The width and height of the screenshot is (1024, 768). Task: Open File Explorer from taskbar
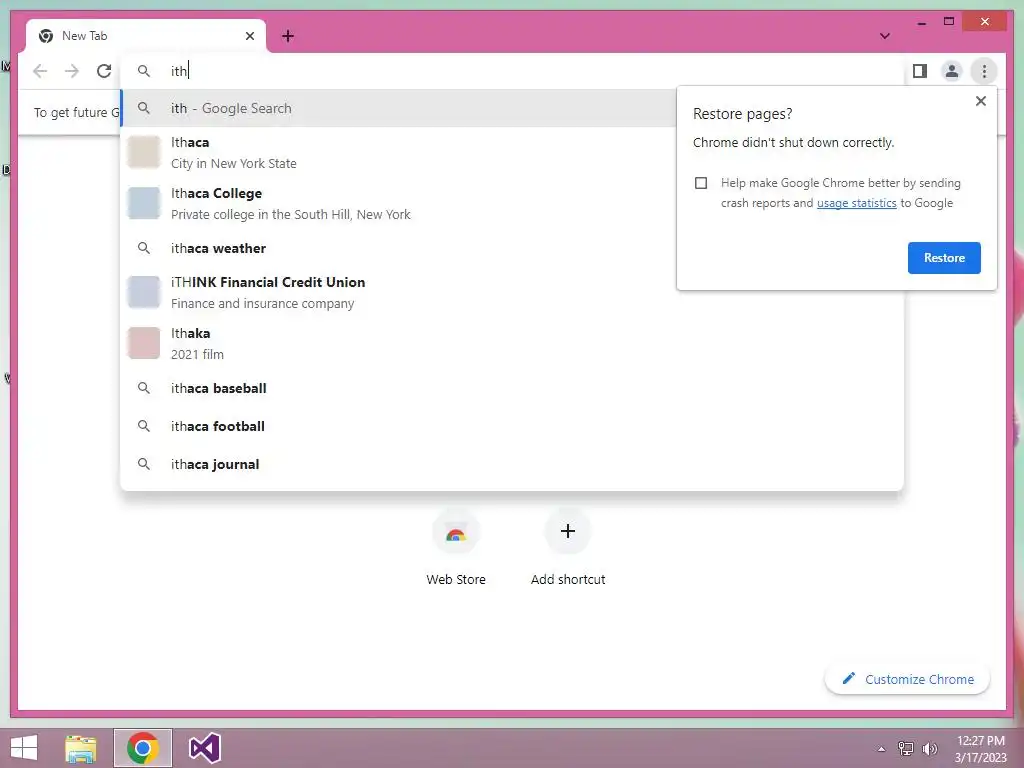pos(81,748)
